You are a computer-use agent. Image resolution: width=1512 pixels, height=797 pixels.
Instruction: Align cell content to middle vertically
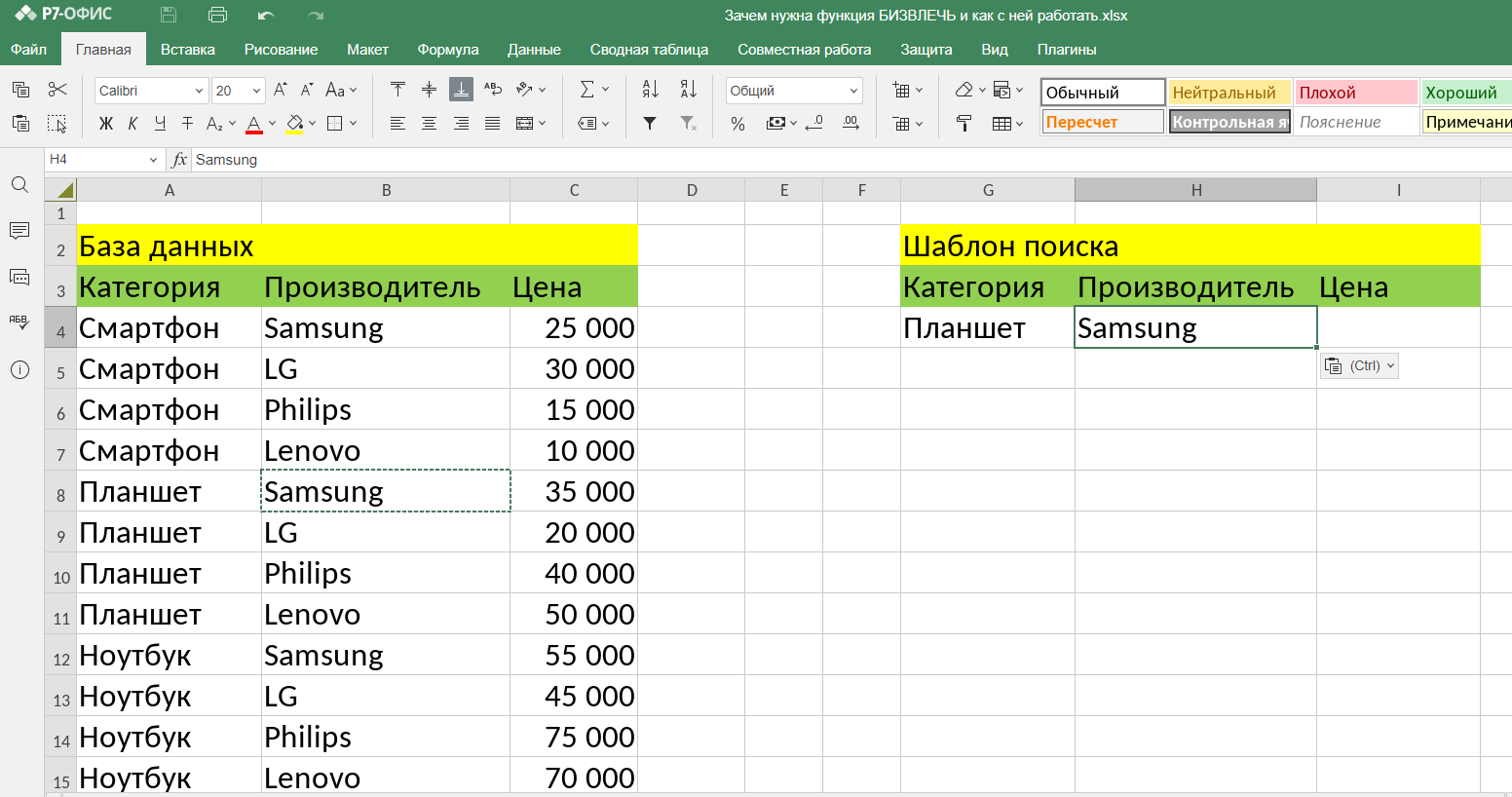click(429, 90)
